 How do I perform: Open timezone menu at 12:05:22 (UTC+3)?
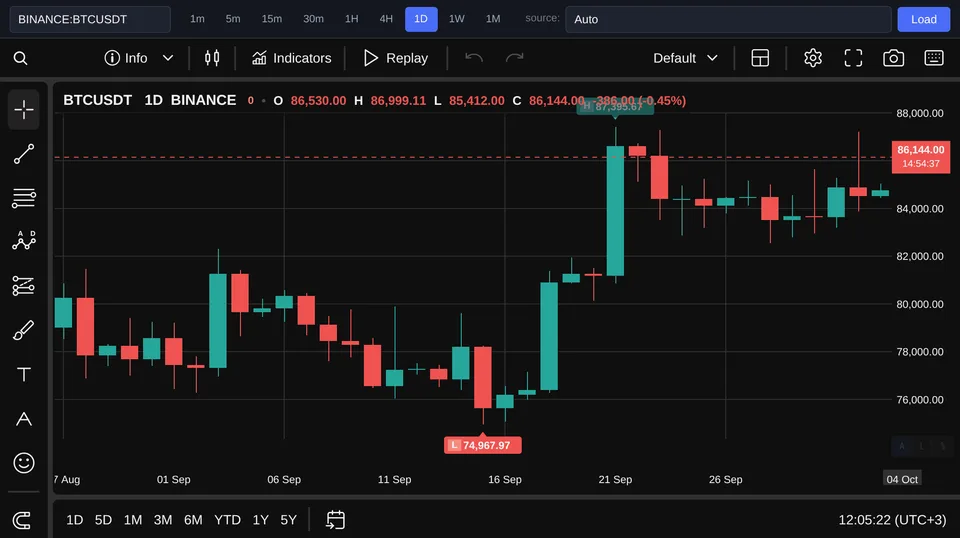click(892, 520)
